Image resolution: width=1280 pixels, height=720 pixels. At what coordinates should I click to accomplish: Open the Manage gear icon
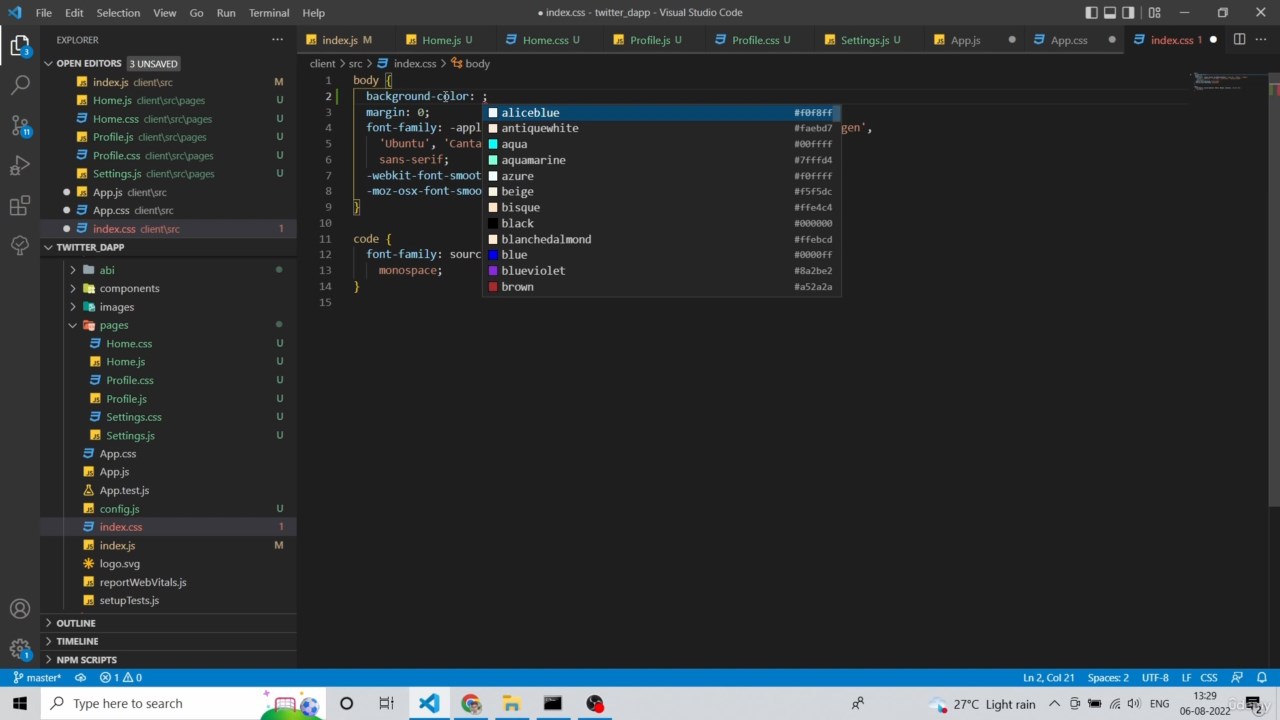pos(20,649)
